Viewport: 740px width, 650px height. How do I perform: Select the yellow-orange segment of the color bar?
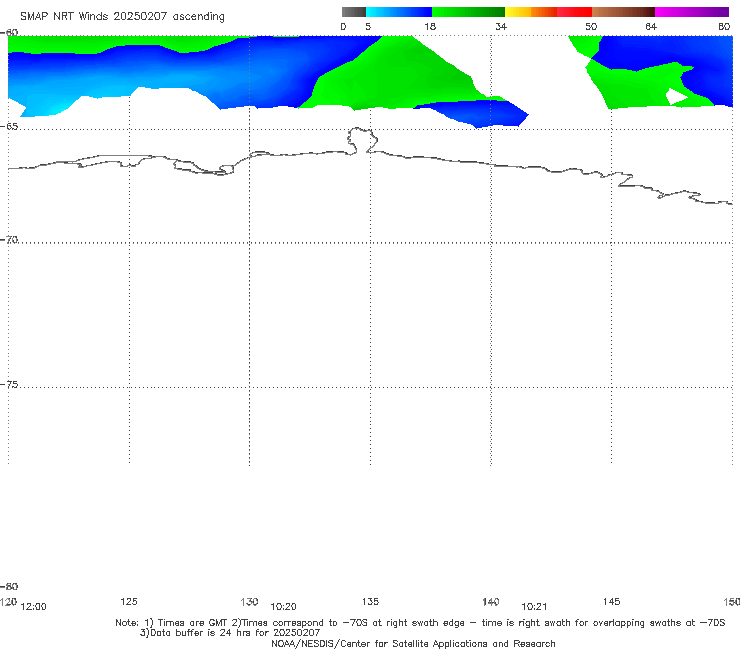pos(531,12)
